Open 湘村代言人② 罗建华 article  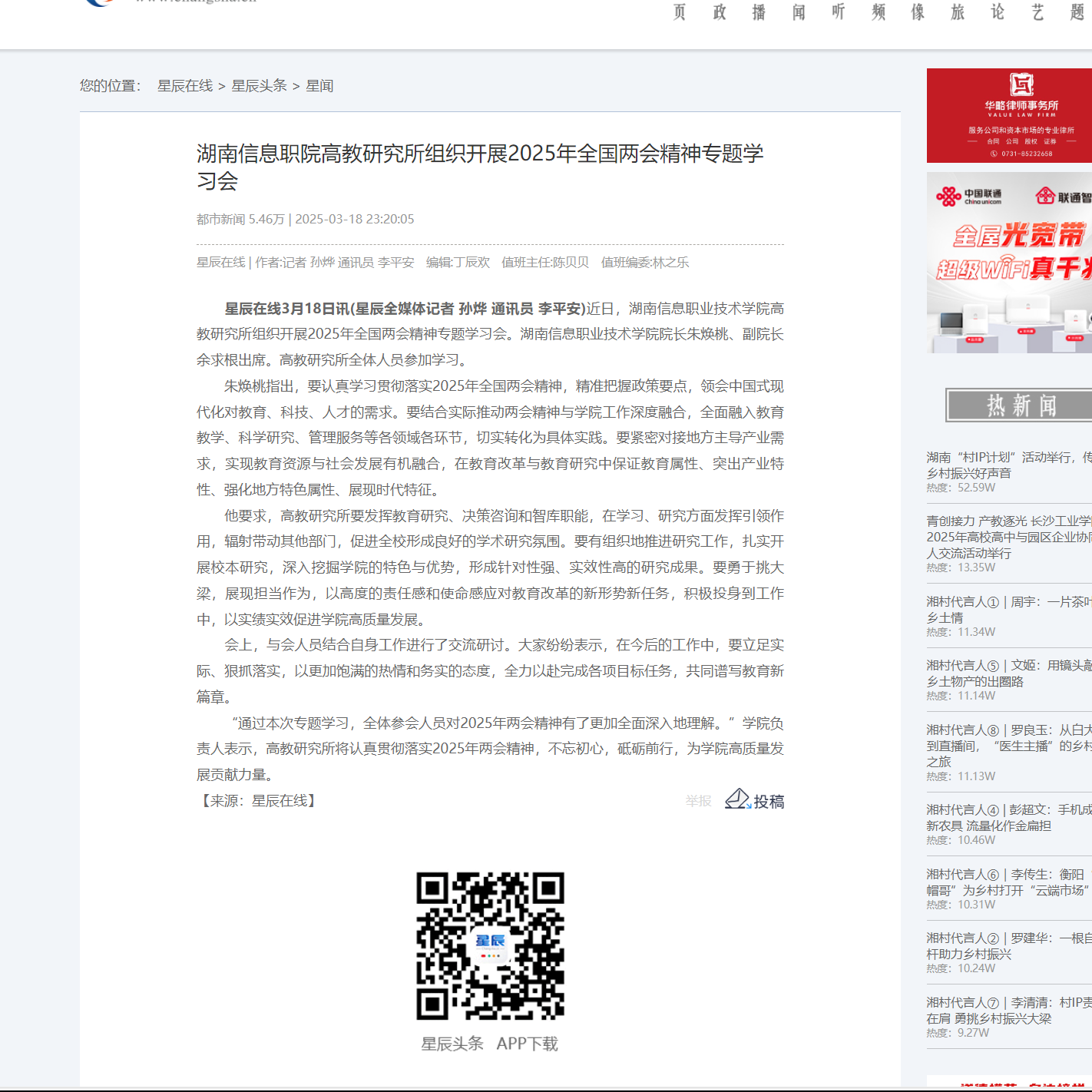(1008, 945)
